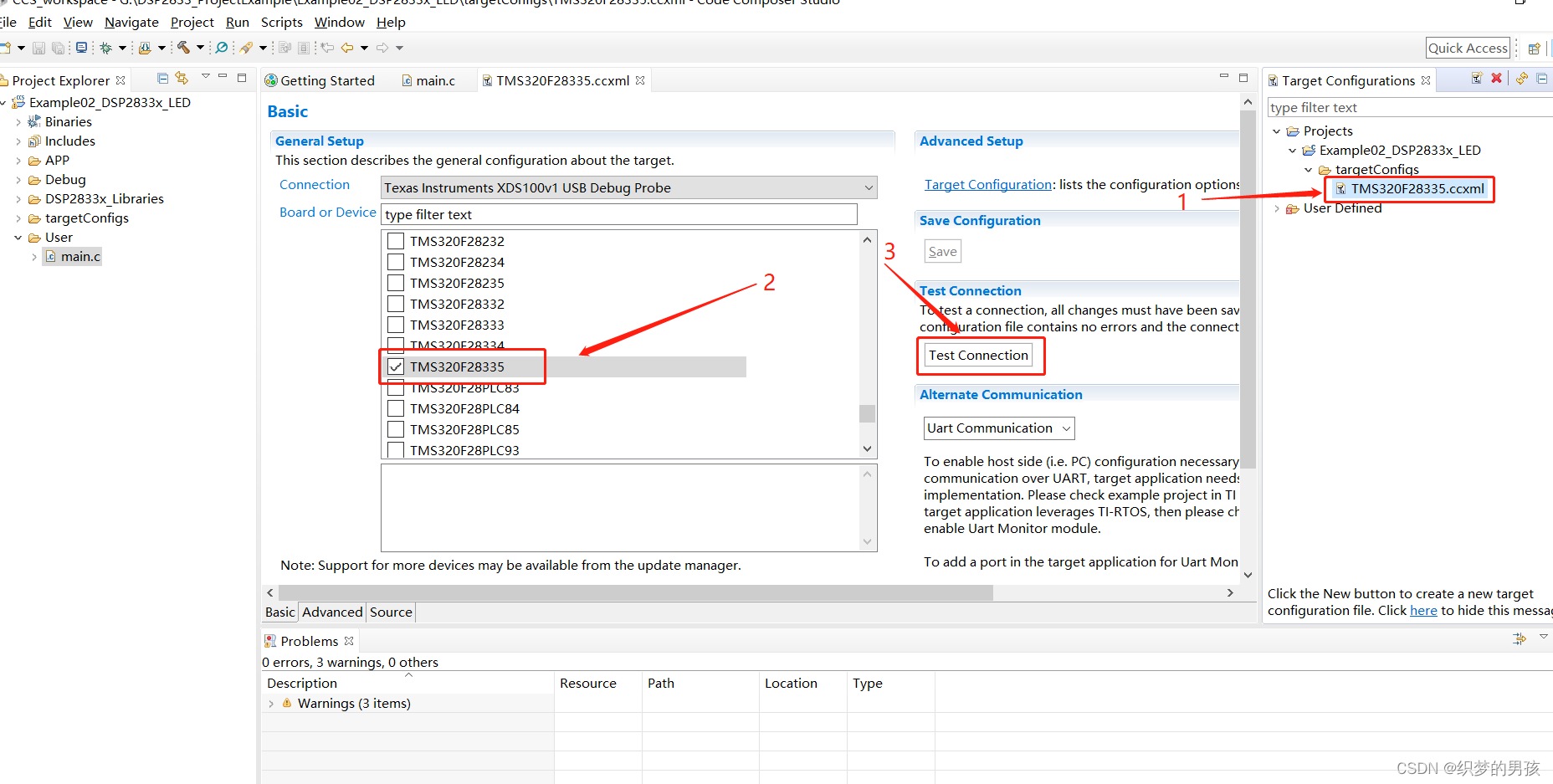Click the Test Connection button
This screenshot has width=1553, height=784.
pos(978,355)
